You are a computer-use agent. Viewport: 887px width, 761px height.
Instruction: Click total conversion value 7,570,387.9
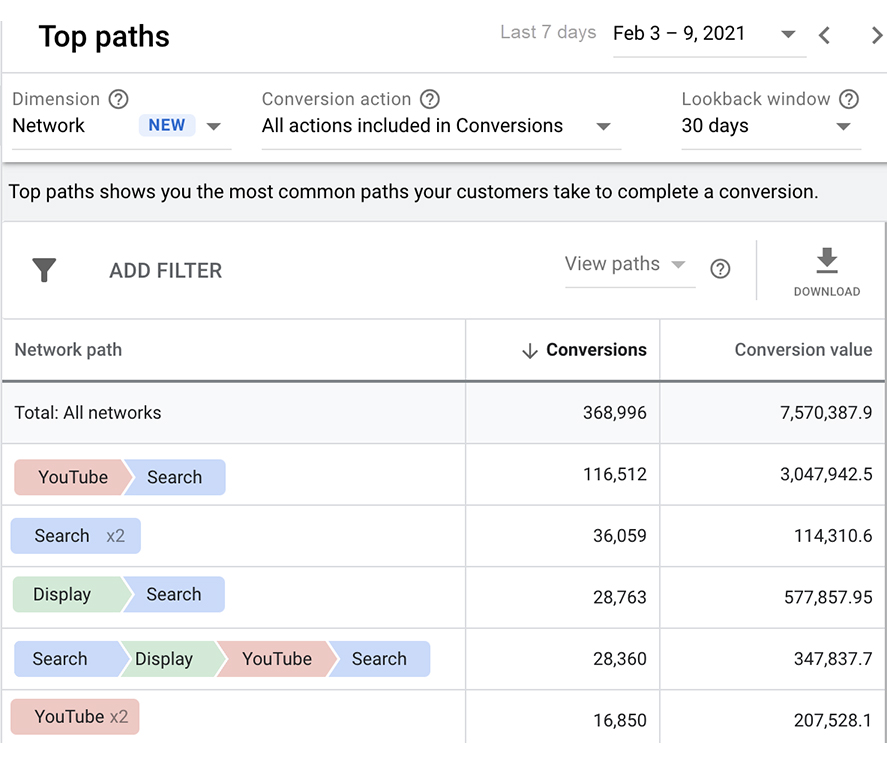(x=826, y=412)
